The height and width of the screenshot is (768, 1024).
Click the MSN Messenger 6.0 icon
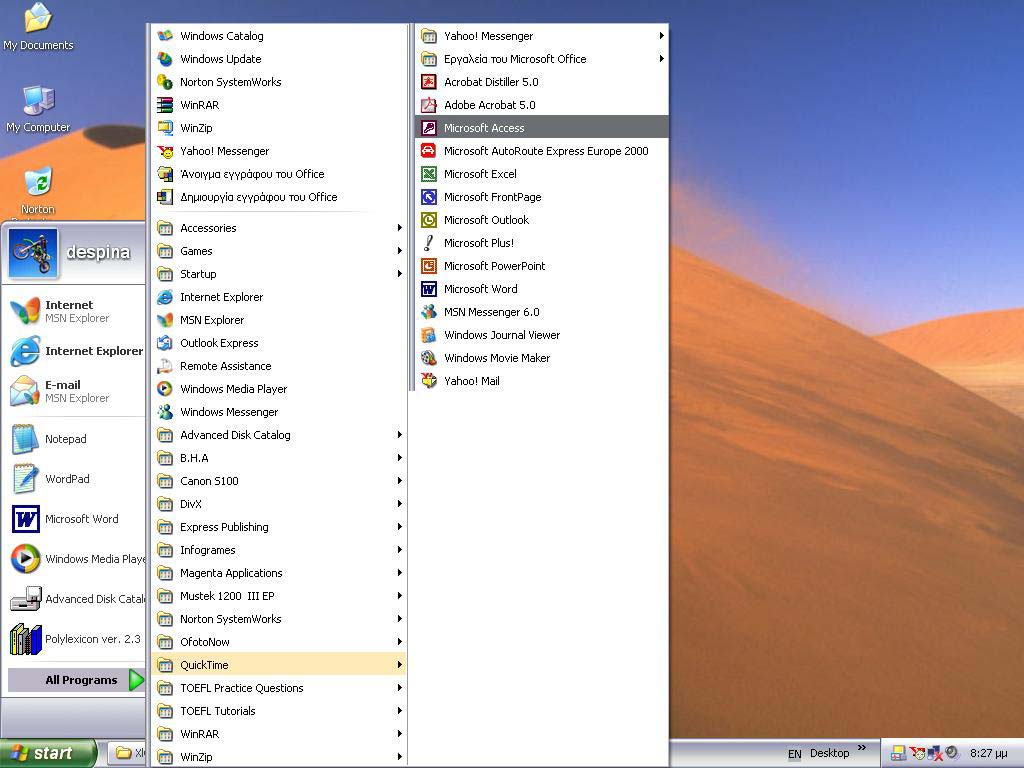[428, 312]
